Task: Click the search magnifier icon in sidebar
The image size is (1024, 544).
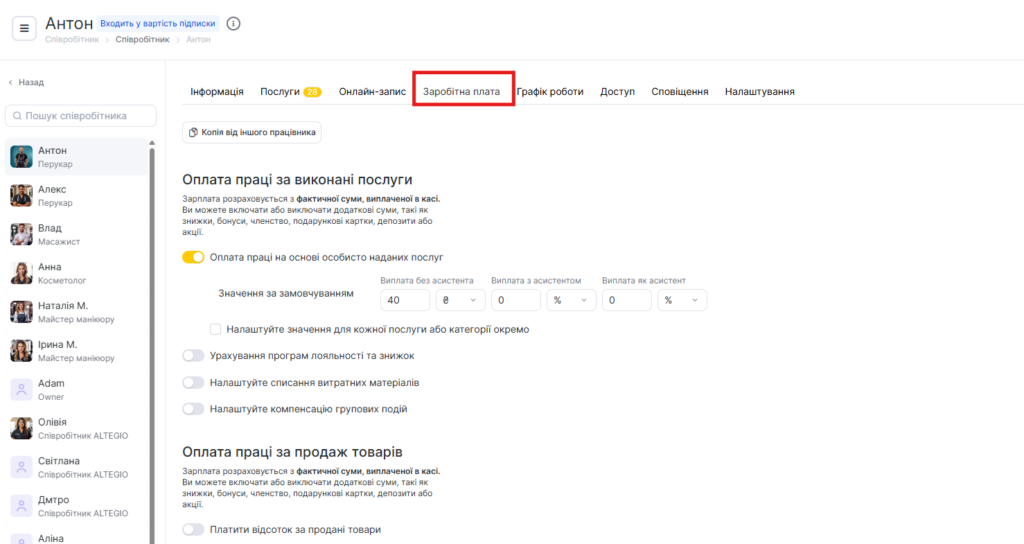Action: (16, 116)
